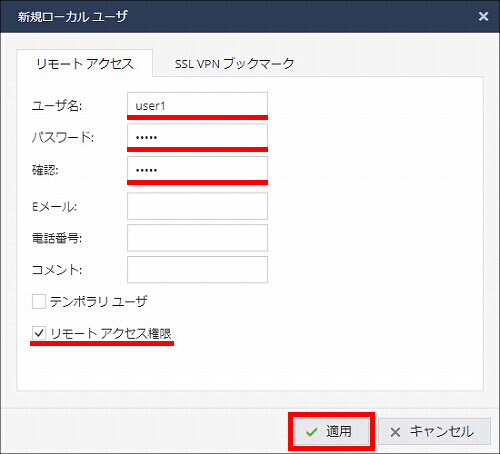Click the 適用 button

point(331,431)
